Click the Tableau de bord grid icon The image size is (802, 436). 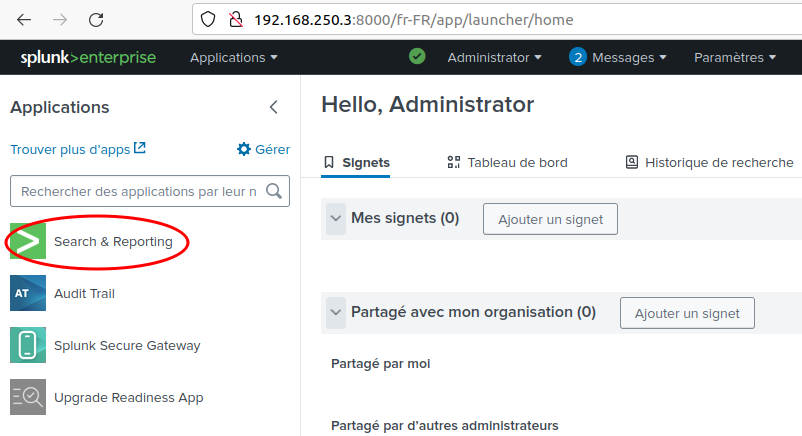coord(454,162)
